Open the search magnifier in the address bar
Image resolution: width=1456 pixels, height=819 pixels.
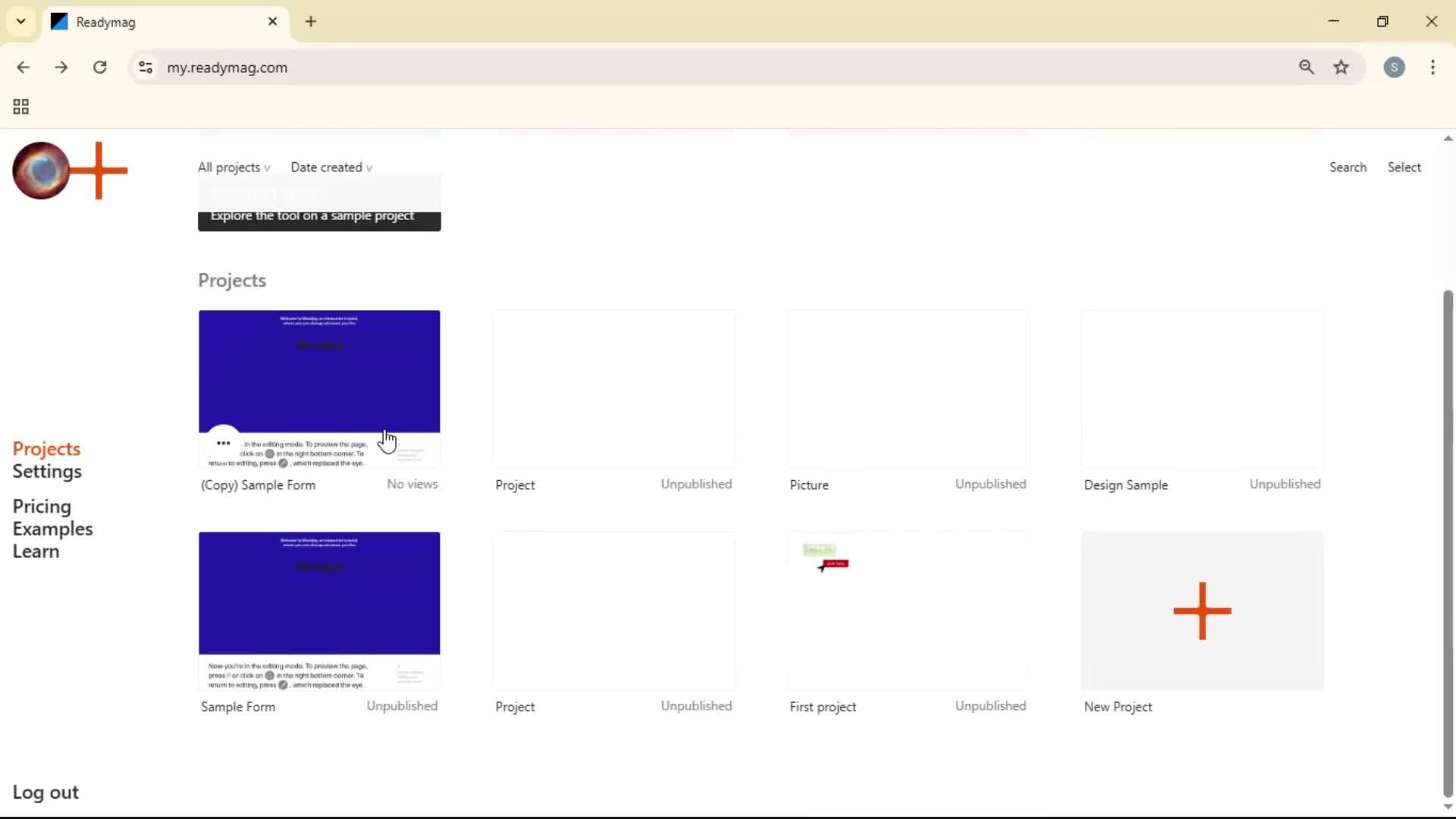coord(1307,67)
